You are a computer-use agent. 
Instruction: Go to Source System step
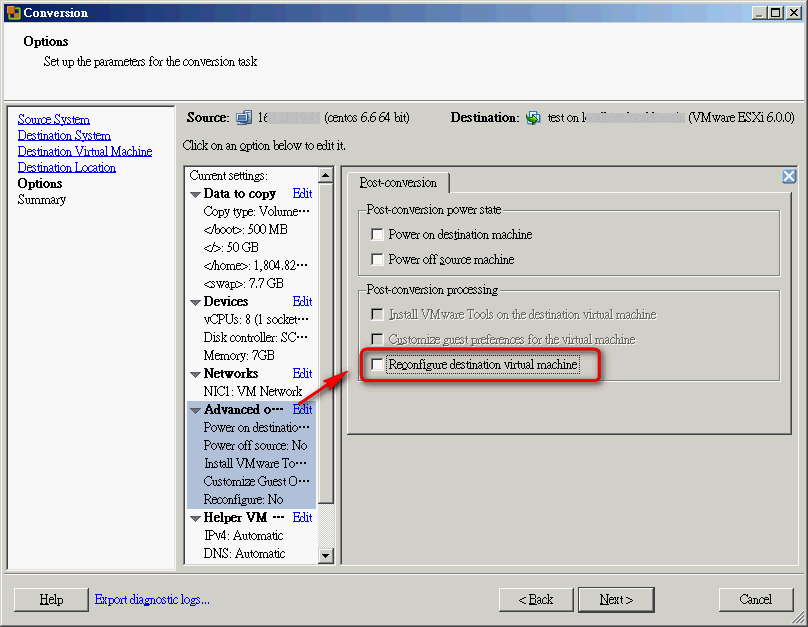pos(54,120)
